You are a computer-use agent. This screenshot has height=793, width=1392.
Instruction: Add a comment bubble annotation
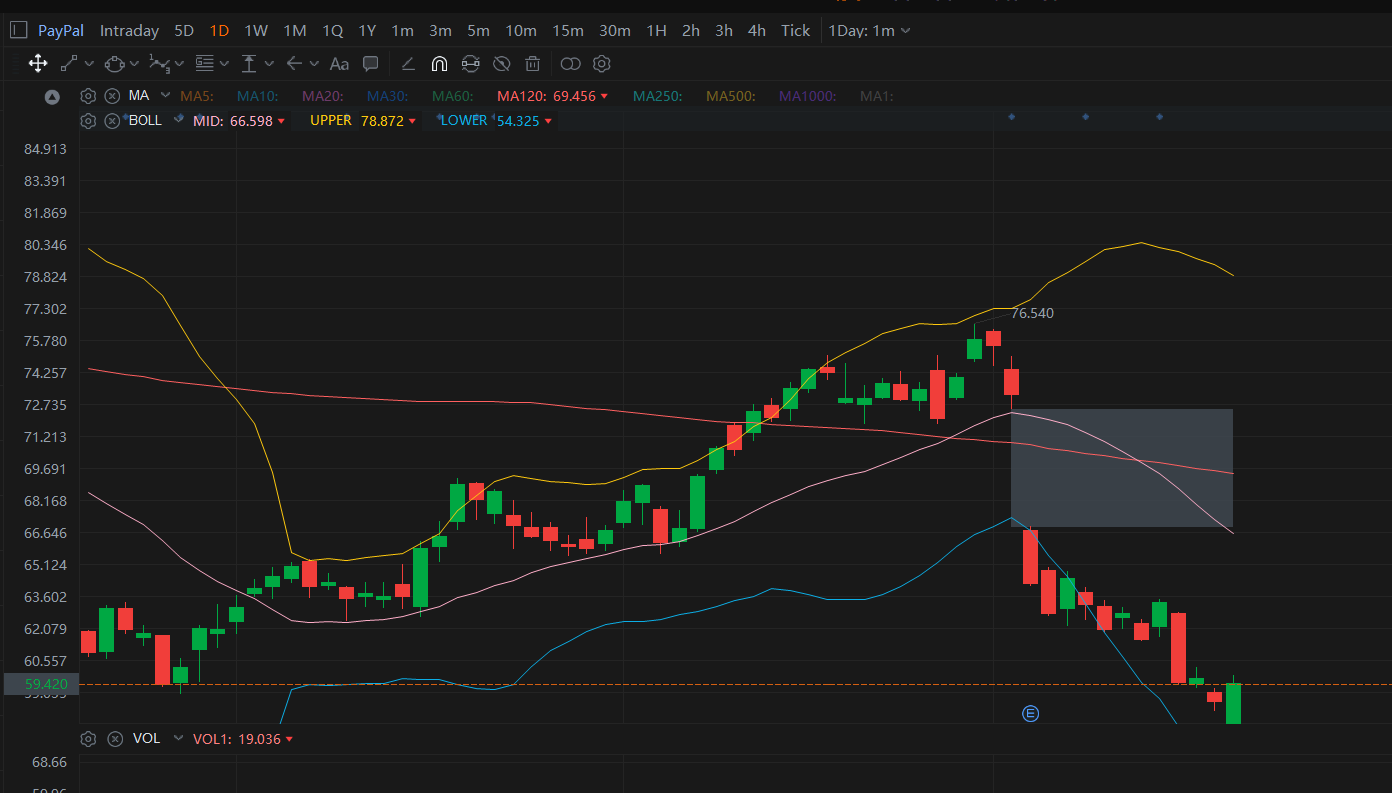coord(371,64)
